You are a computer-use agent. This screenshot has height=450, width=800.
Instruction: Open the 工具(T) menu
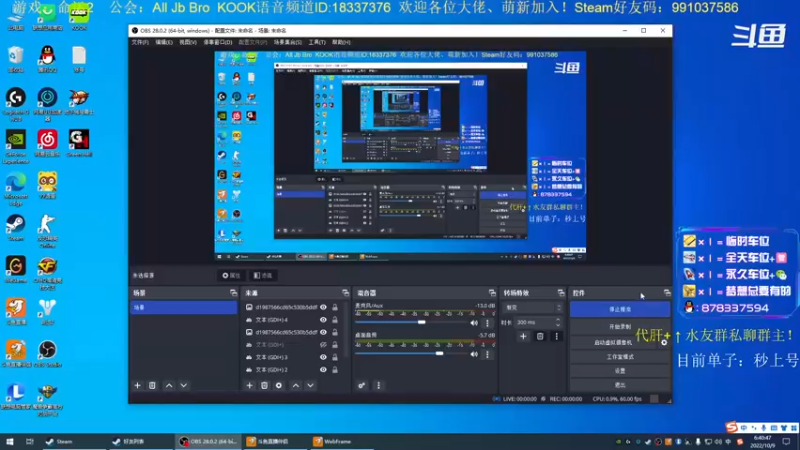[317, 42]
